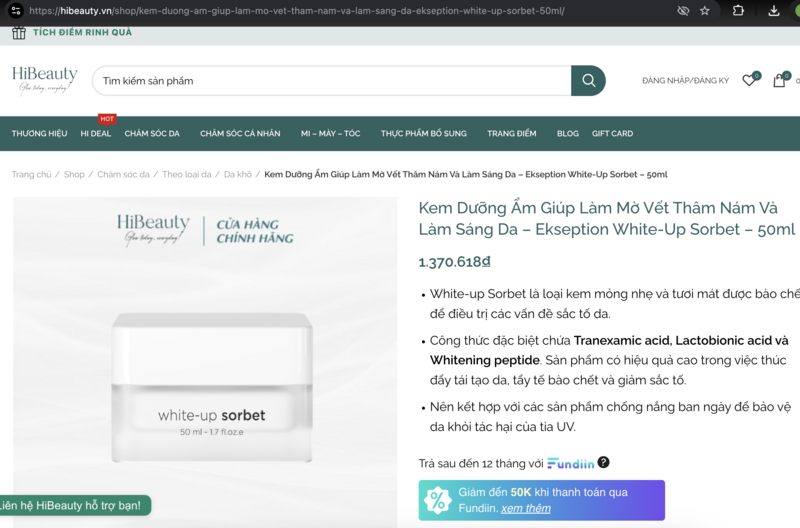The image size is (800, 528).
Task: Open the Blog menu item
Action: [568, 134]
